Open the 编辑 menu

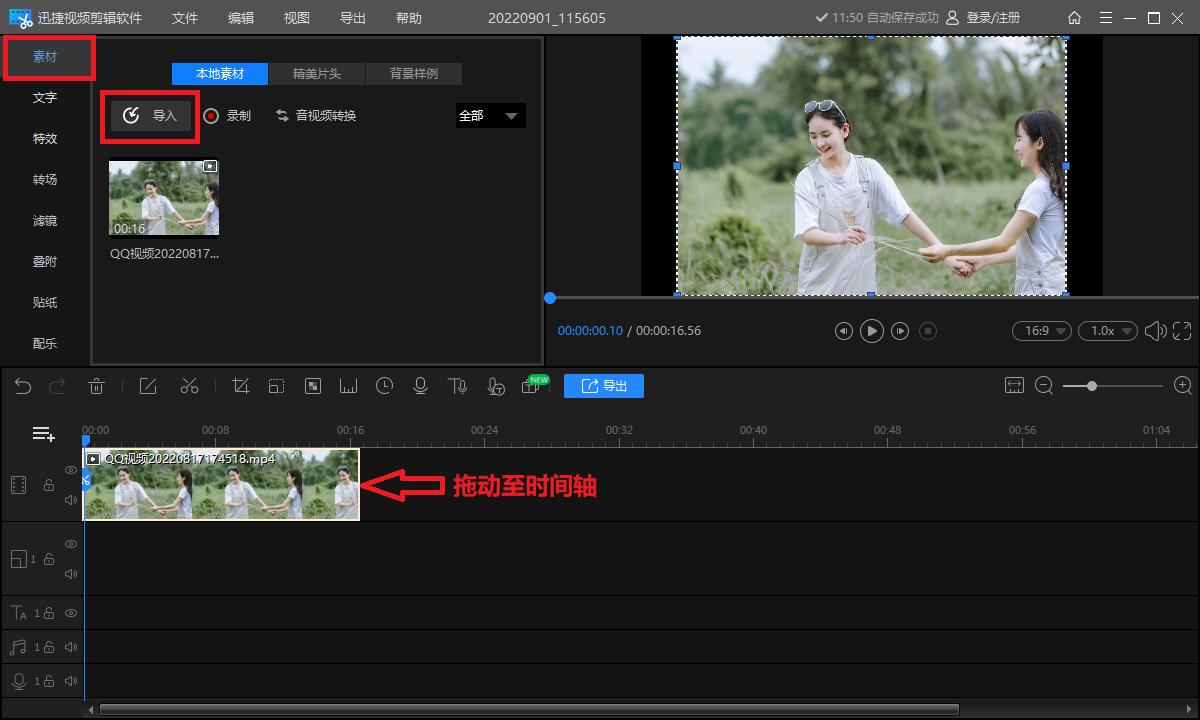(242, 17)
